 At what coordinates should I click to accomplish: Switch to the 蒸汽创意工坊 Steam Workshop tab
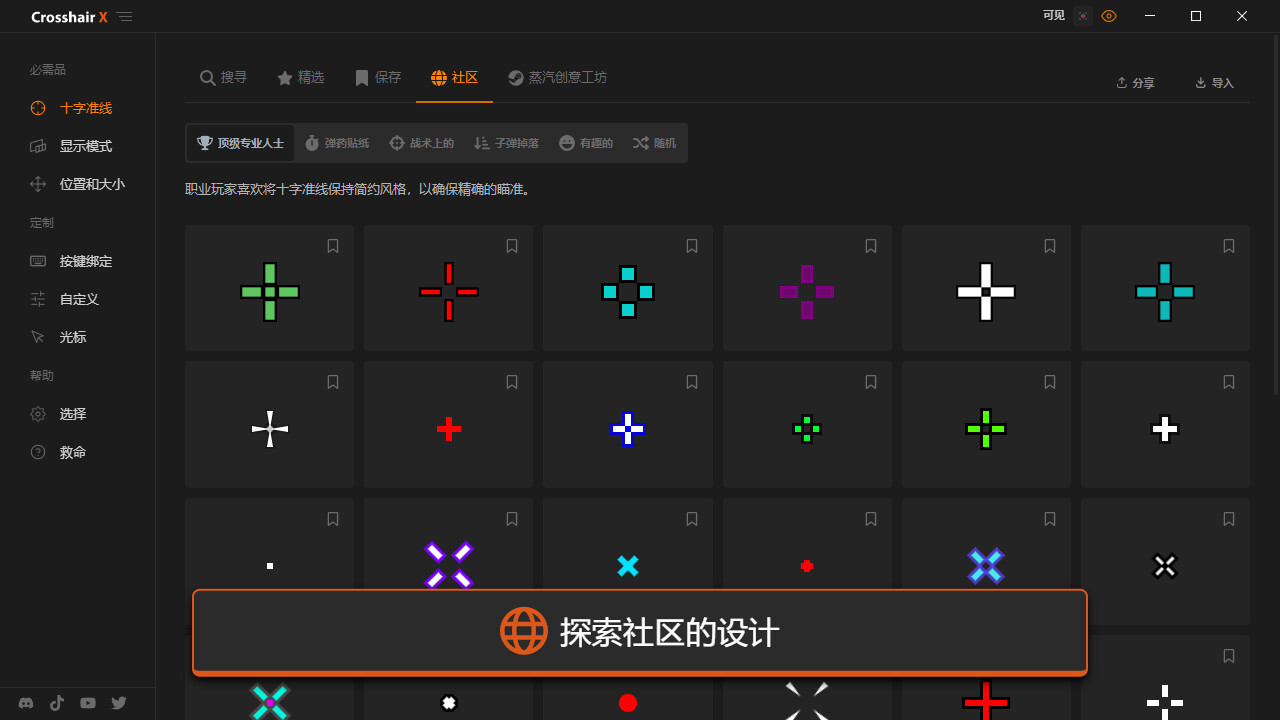point(557,77)
